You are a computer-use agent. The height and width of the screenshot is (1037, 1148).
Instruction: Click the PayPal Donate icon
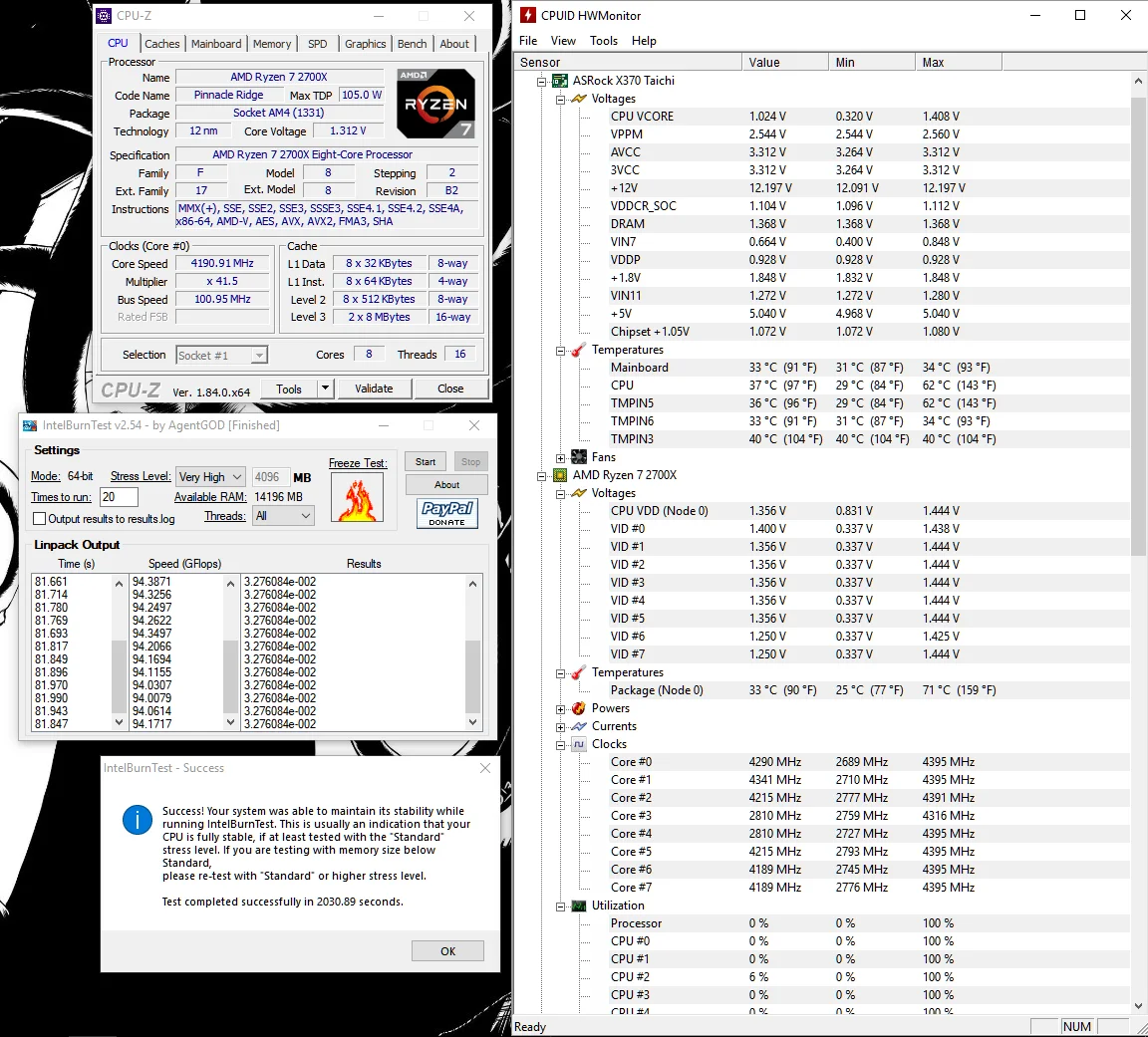click(x=446, y=513)
